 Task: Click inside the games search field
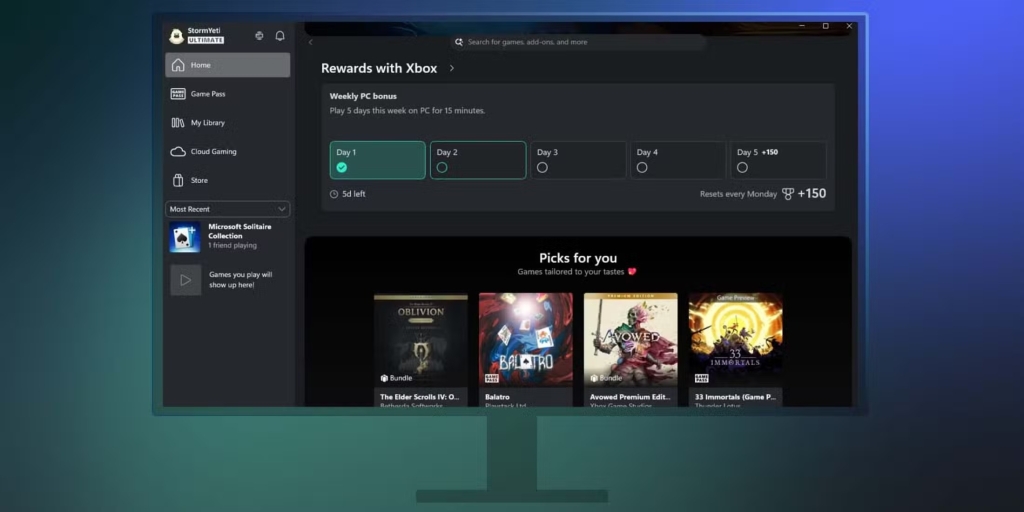click(580, 42)
